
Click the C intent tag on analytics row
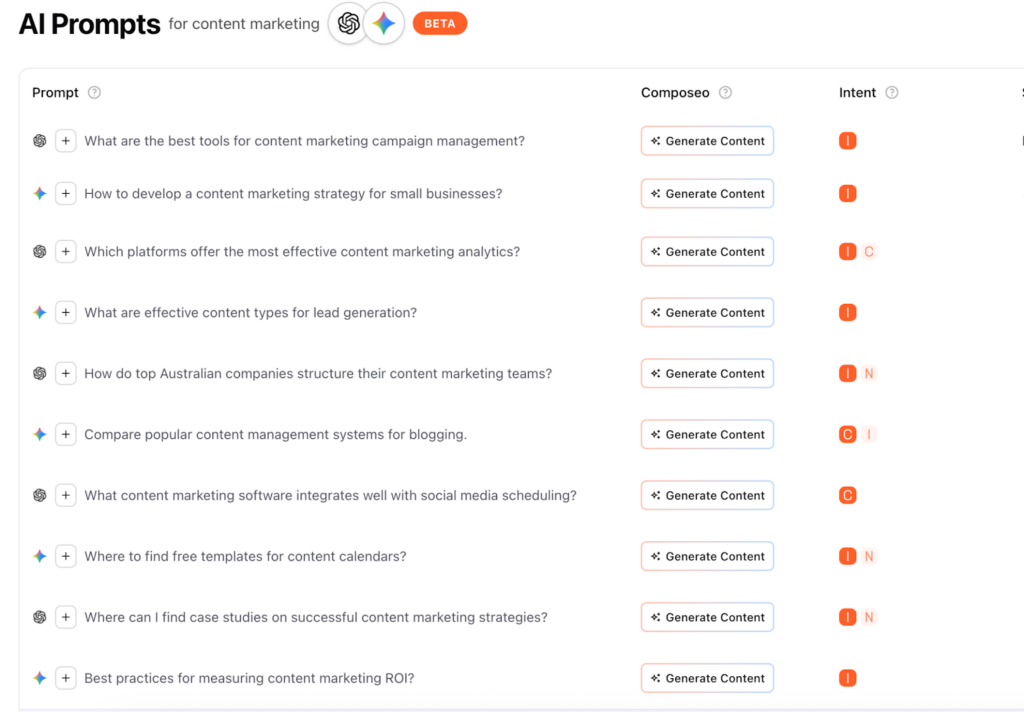click(x=869, y=252)
